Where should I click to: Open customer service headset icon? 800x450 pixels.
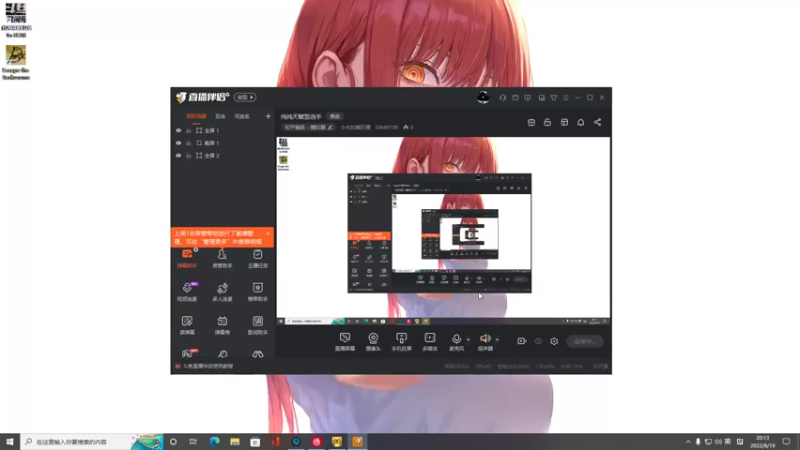pyautogui.click(x=503, y=97)
